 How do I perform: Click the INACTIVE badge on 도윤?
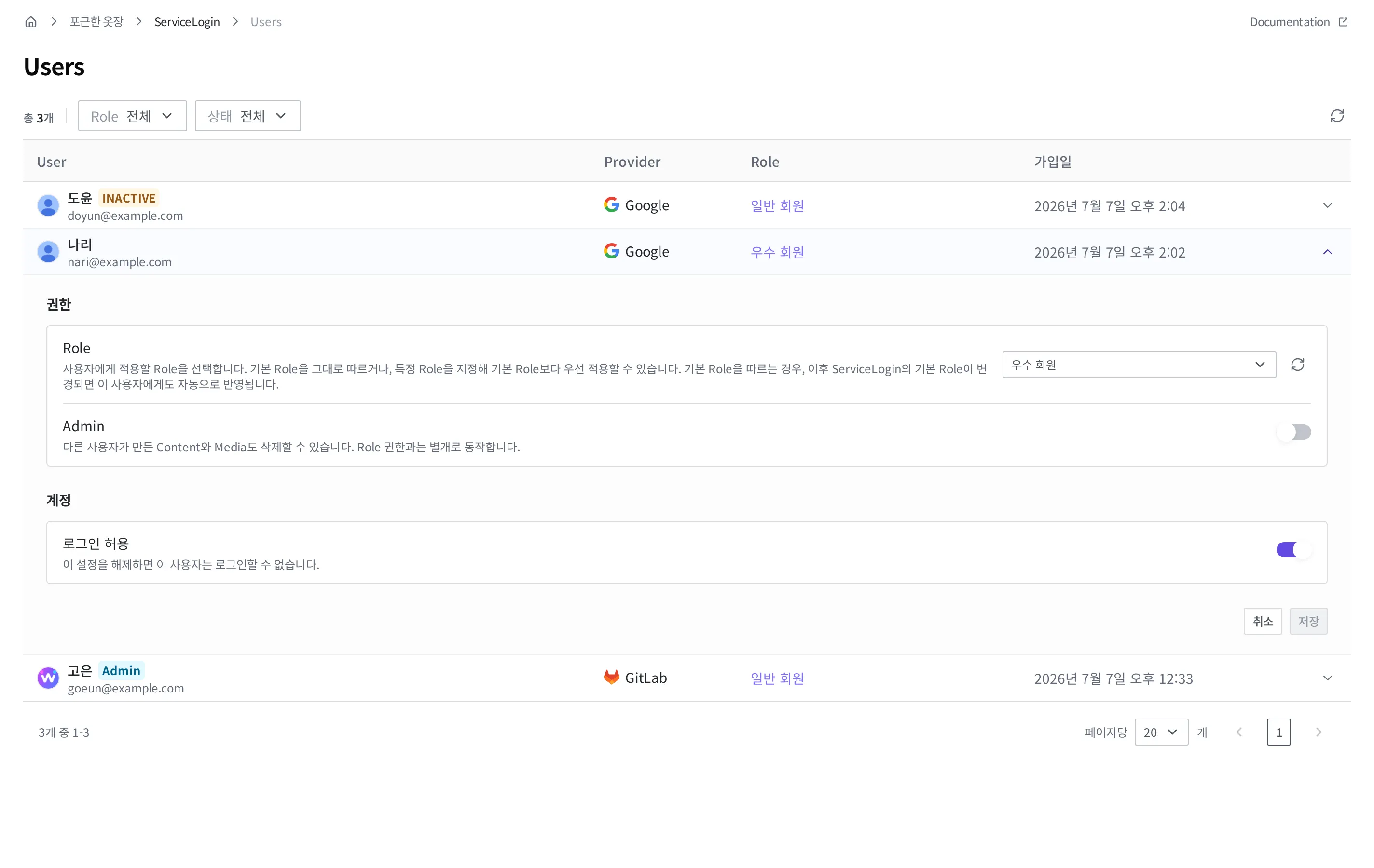129,198
